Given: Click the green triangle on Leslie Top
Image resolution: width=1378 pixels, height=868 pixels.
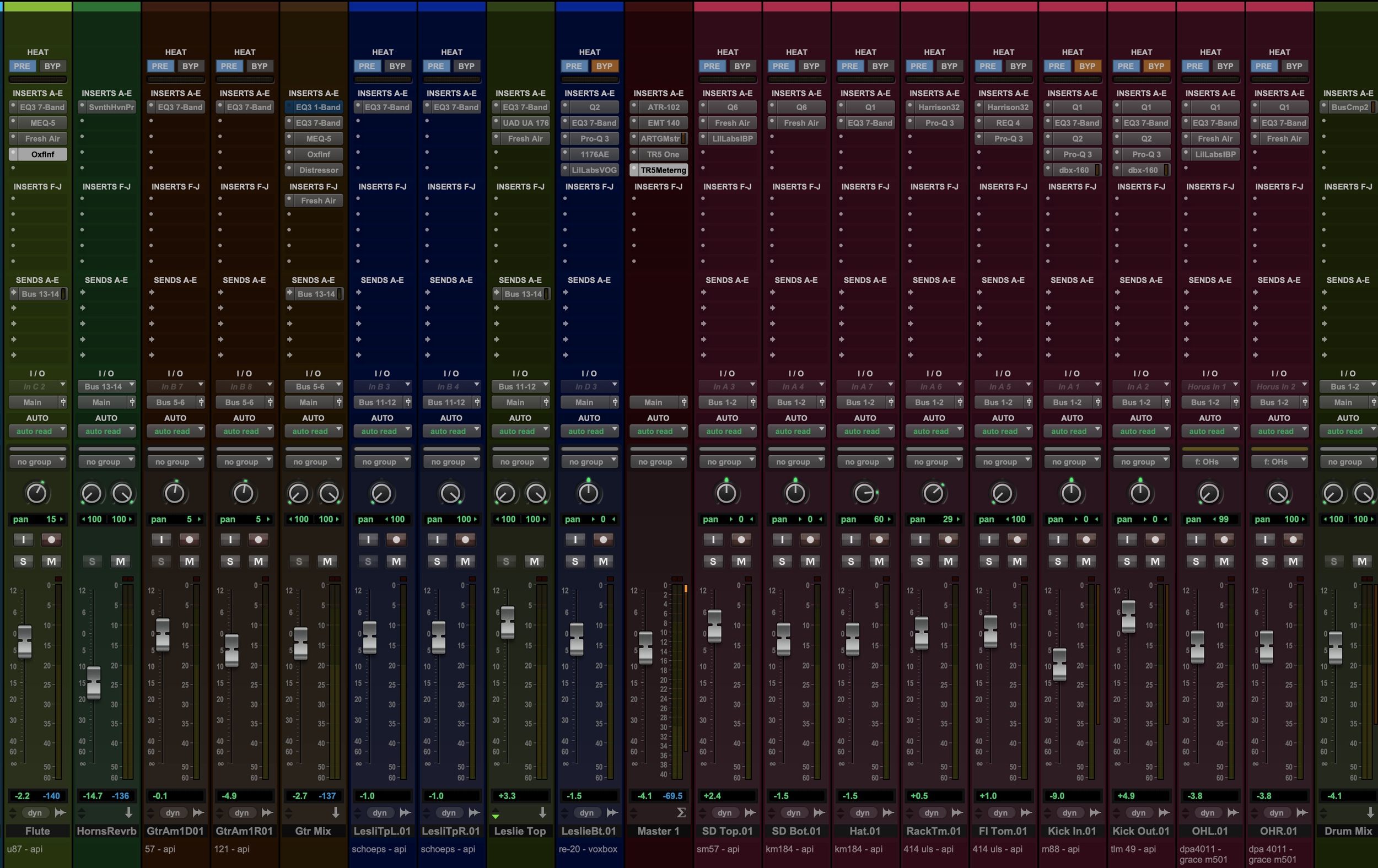Looking at the screenshot, I should (496, 815).
